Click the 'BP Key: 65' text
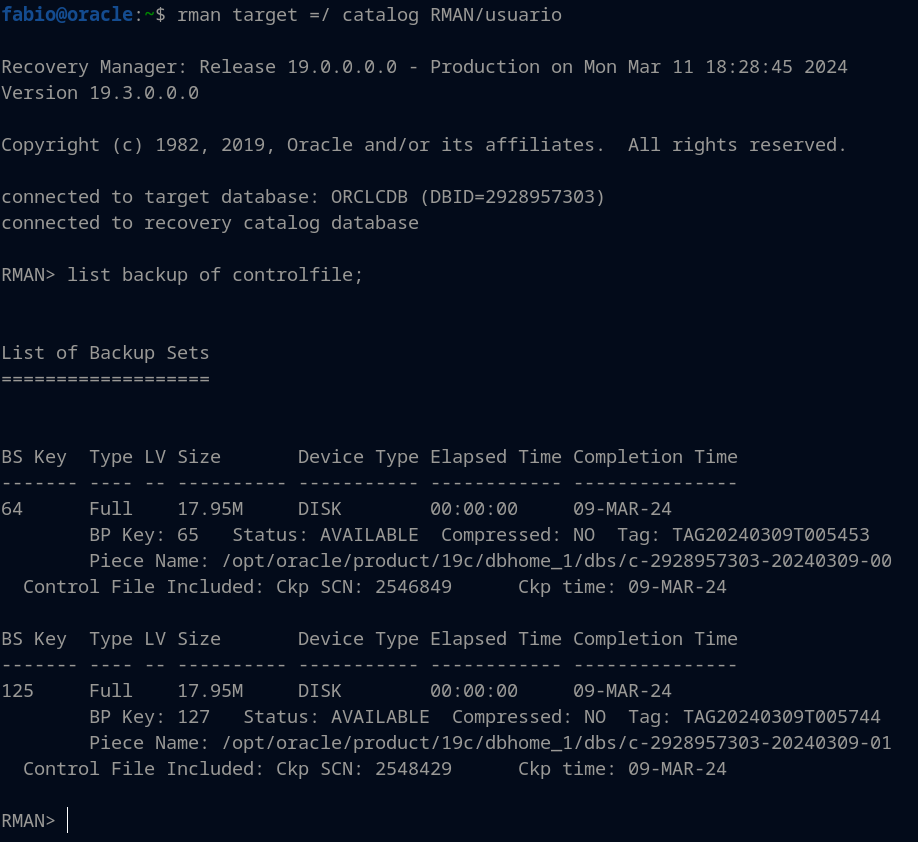The height and width of the screenshot is (842, 918). (149, 535)
